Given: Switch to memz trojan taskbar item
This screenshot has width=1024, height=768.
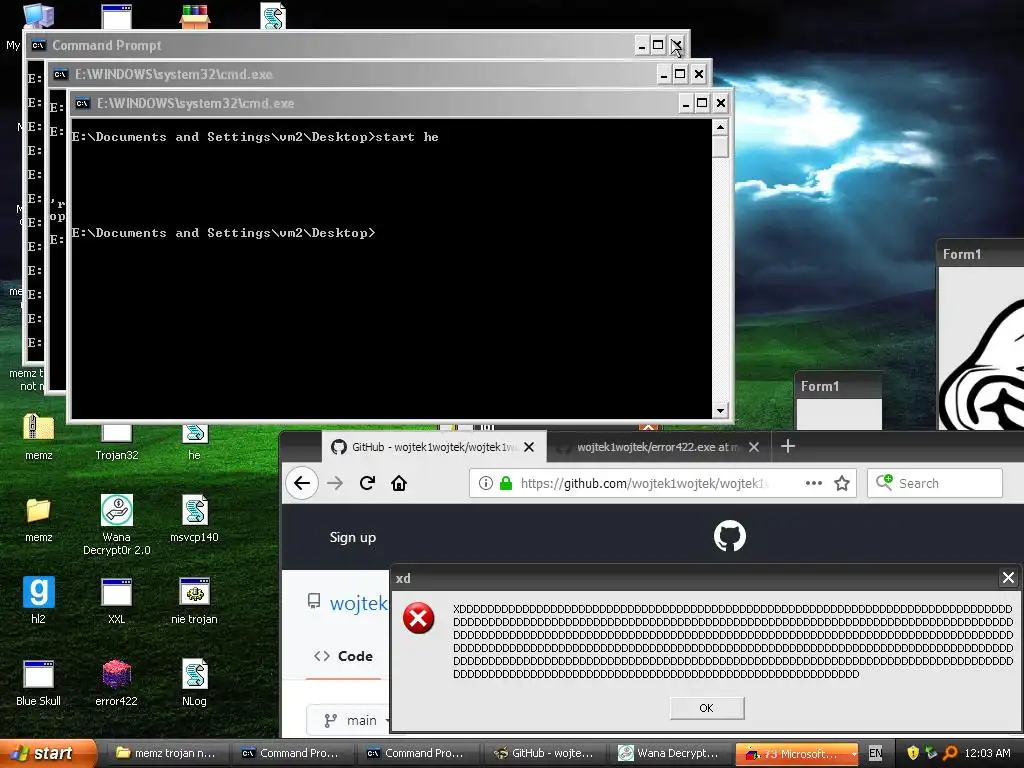Looking at the screenshot, I should (x=166, y=753).
